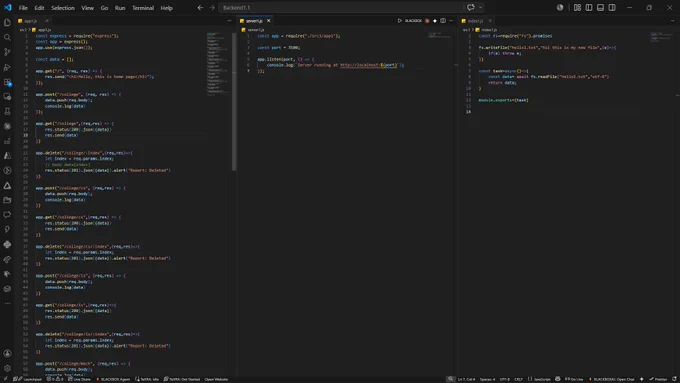Click the zoom magnifier in status bar
This screenshot has width=680, height=383.
(451, 379)
